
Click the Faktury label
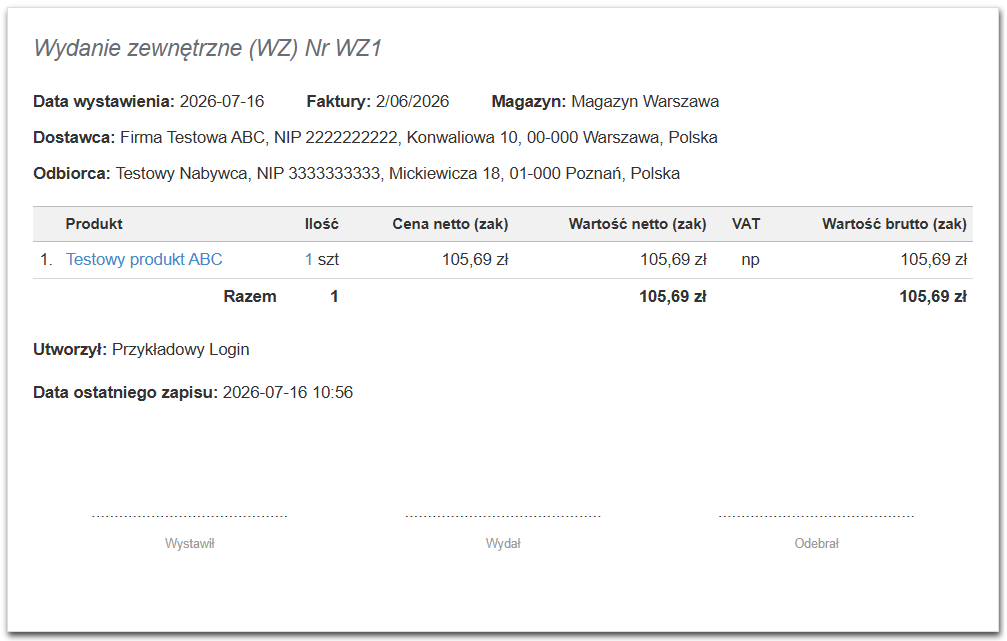pos(338,101)
